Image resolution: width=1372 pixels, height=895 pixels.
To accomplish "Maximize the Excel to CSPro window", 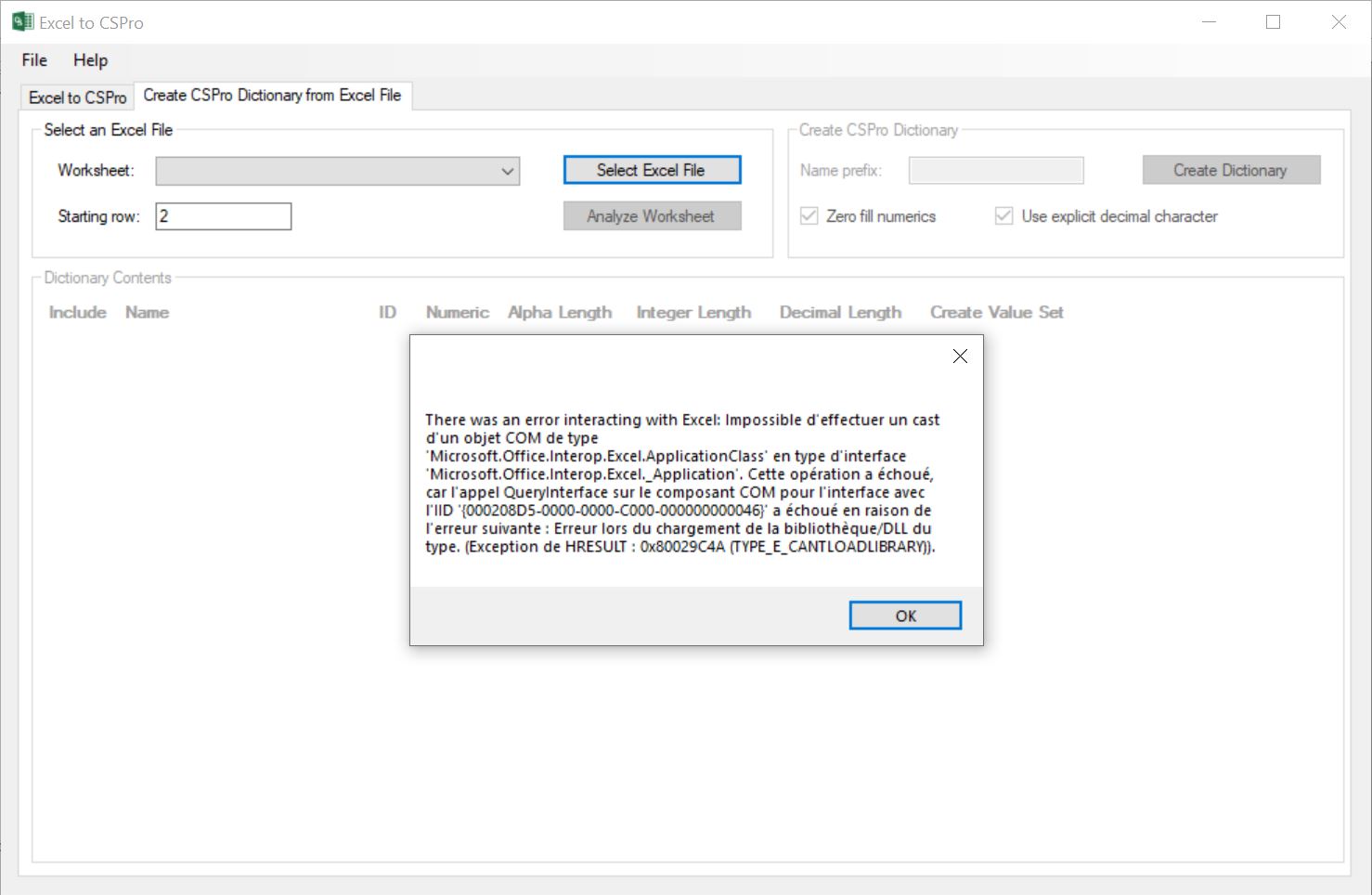I will coord(1274,22).
